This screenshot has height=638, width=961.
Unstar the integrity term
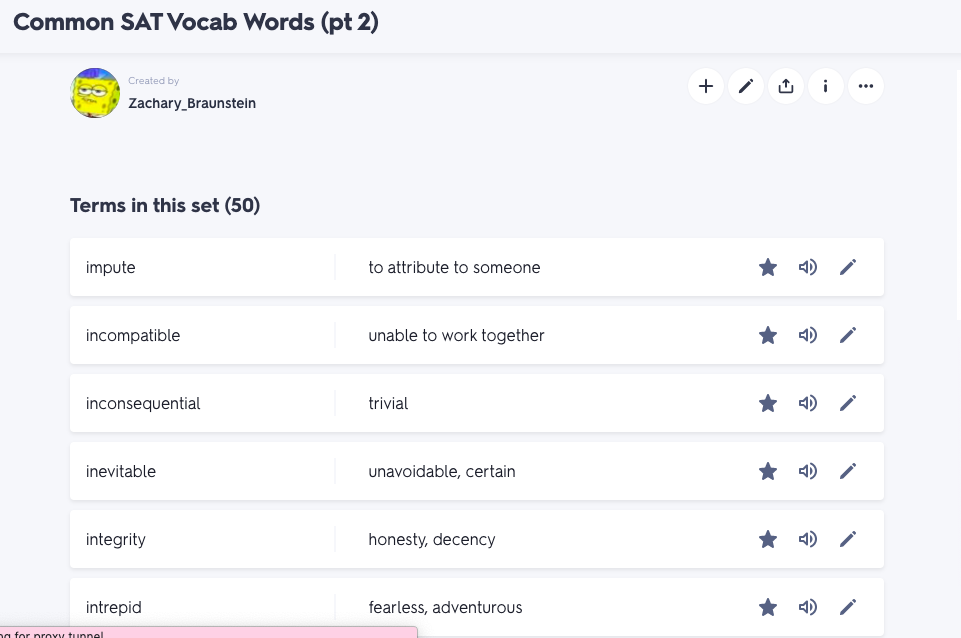tap(768, 539)
